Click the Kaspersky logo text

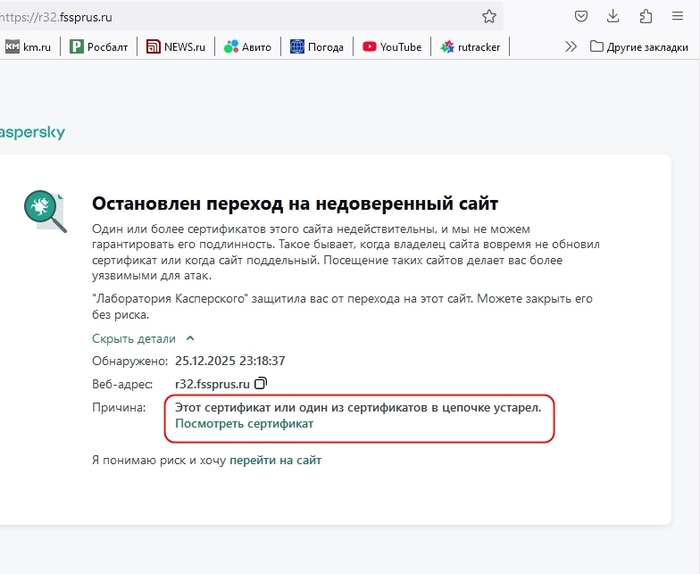point(32,132)
